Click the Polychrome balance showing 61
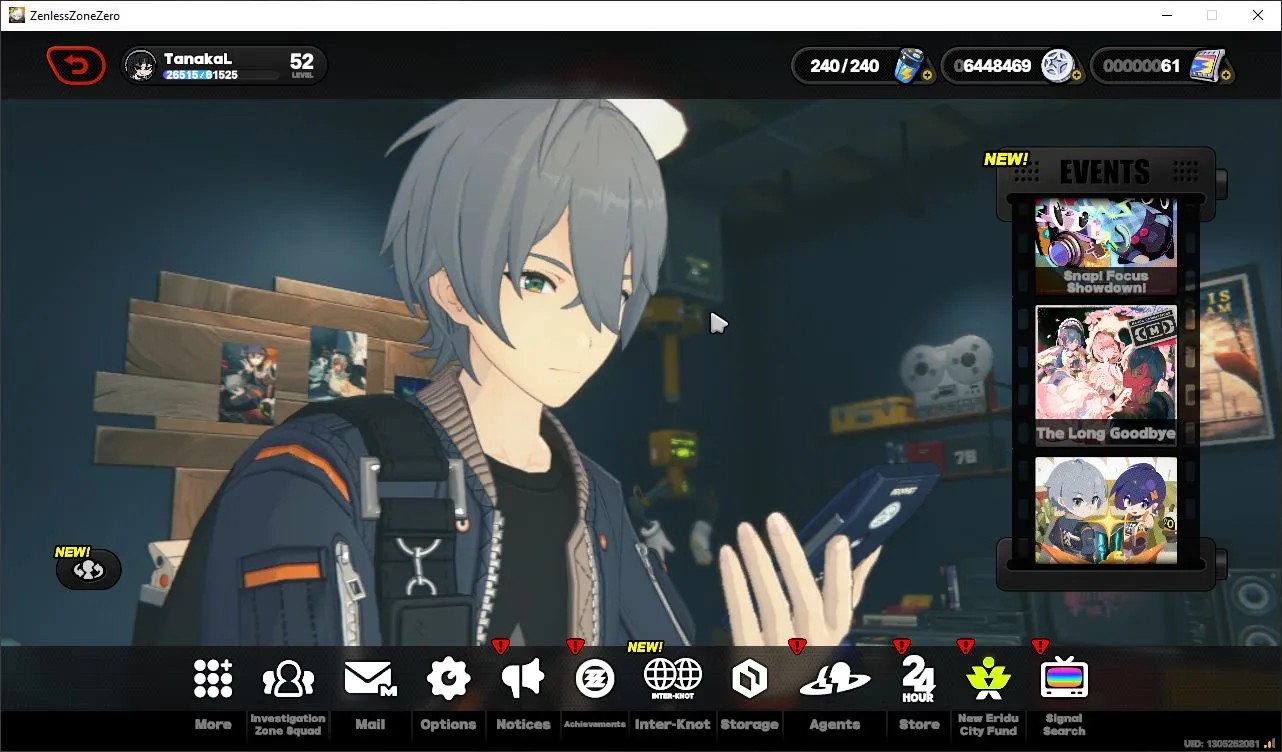 tap(1141, 66)
